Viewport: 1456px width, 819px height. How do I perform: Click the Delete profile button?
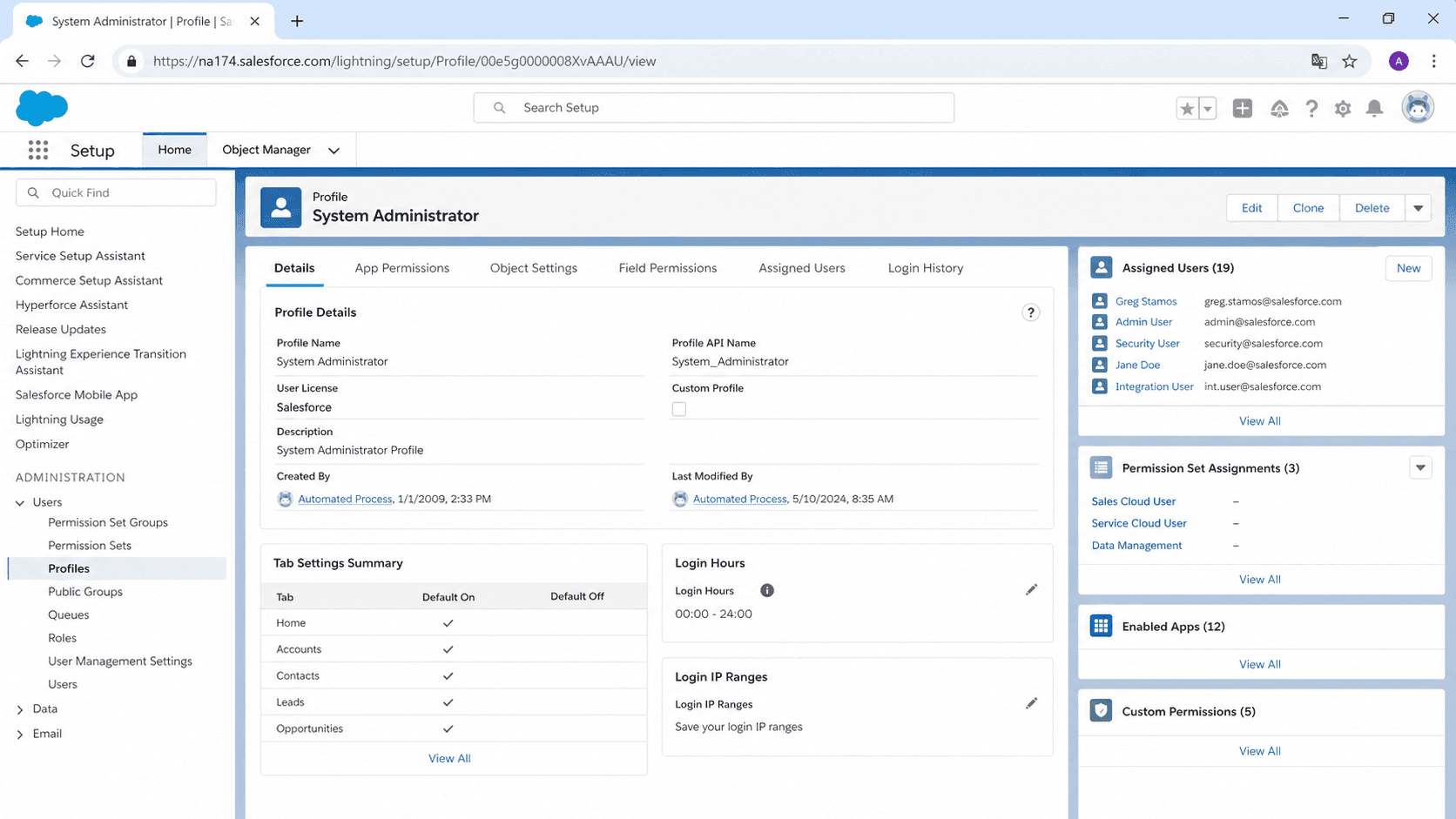[1372, 208]
